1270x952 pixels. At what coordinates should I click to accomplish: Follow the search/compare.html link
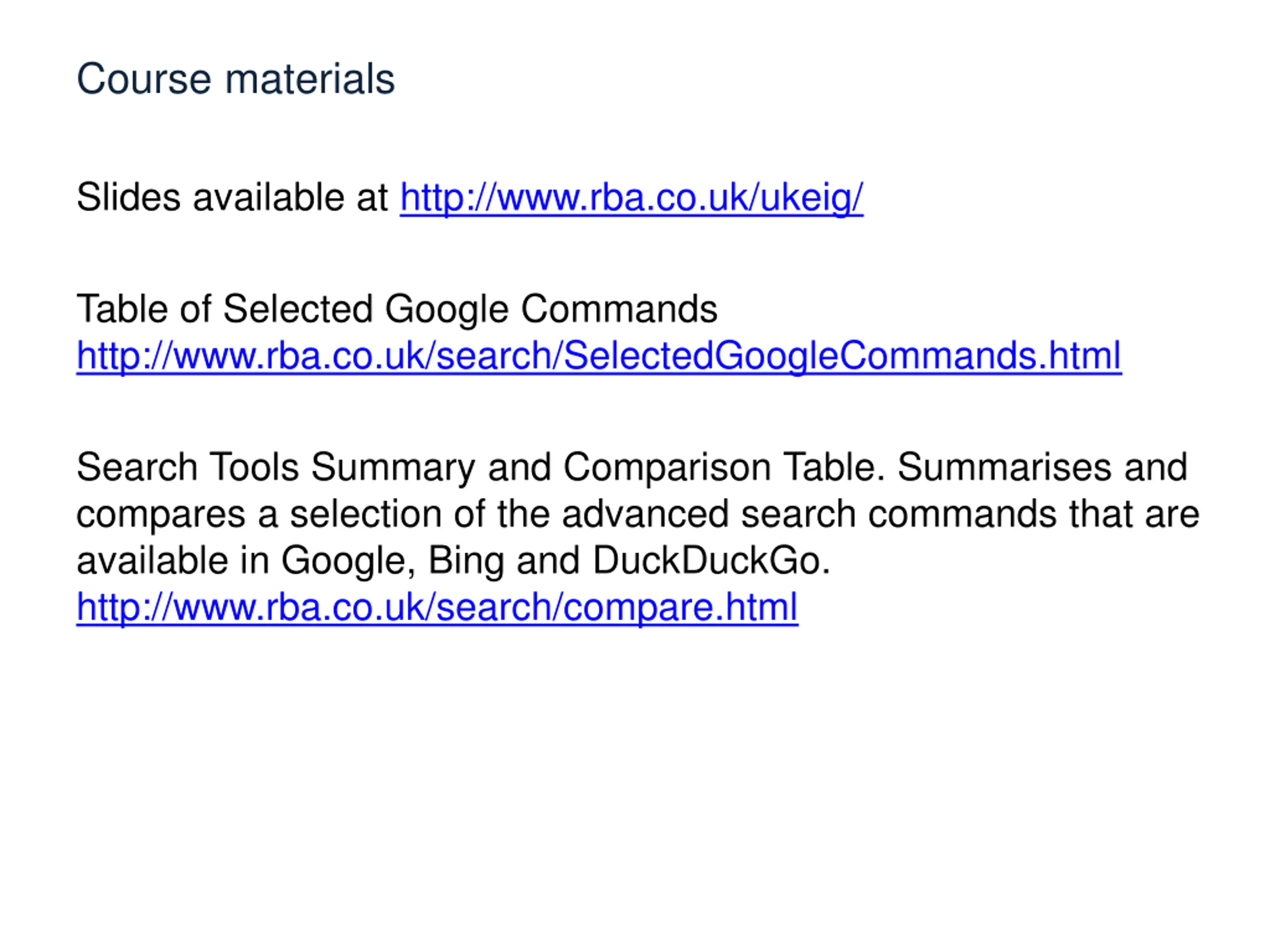(437, 608)
